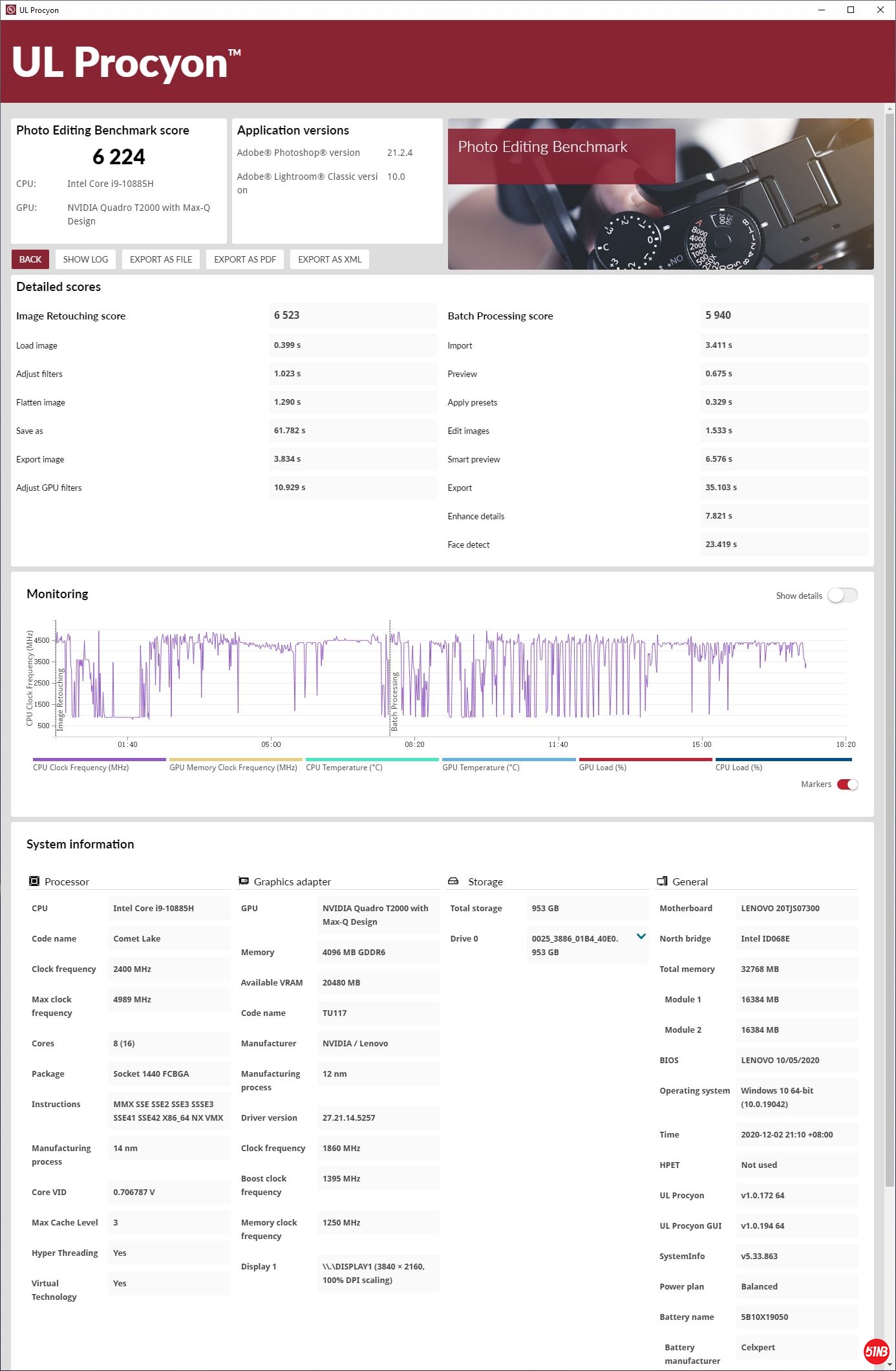
Task: Click the scrollbar up arrow
Action: click(x=890, y=109)
